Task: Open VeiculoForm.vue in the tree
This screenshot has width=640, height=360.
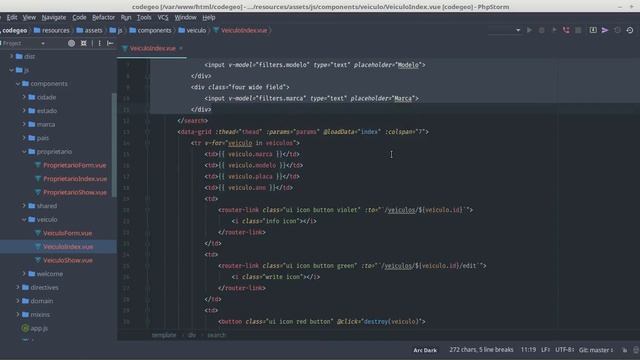Action: tap(67, 233)
